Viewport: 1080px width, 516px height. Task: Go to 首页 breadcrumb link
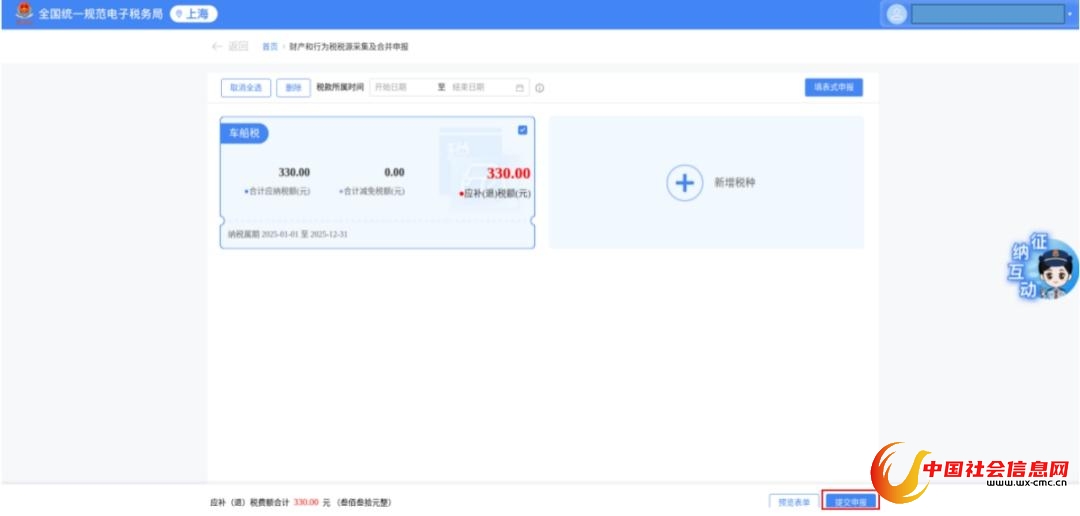pos(269,47)
